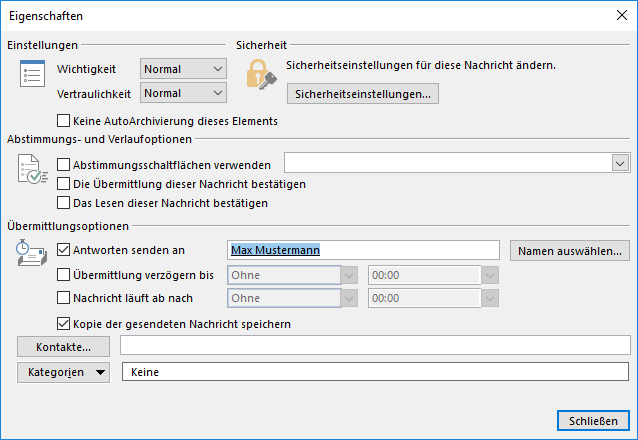Image resolution: width=638 pixels, height=440 pixels.
Task: Expand the voting buttons combo box
Action: coord(620,163)
